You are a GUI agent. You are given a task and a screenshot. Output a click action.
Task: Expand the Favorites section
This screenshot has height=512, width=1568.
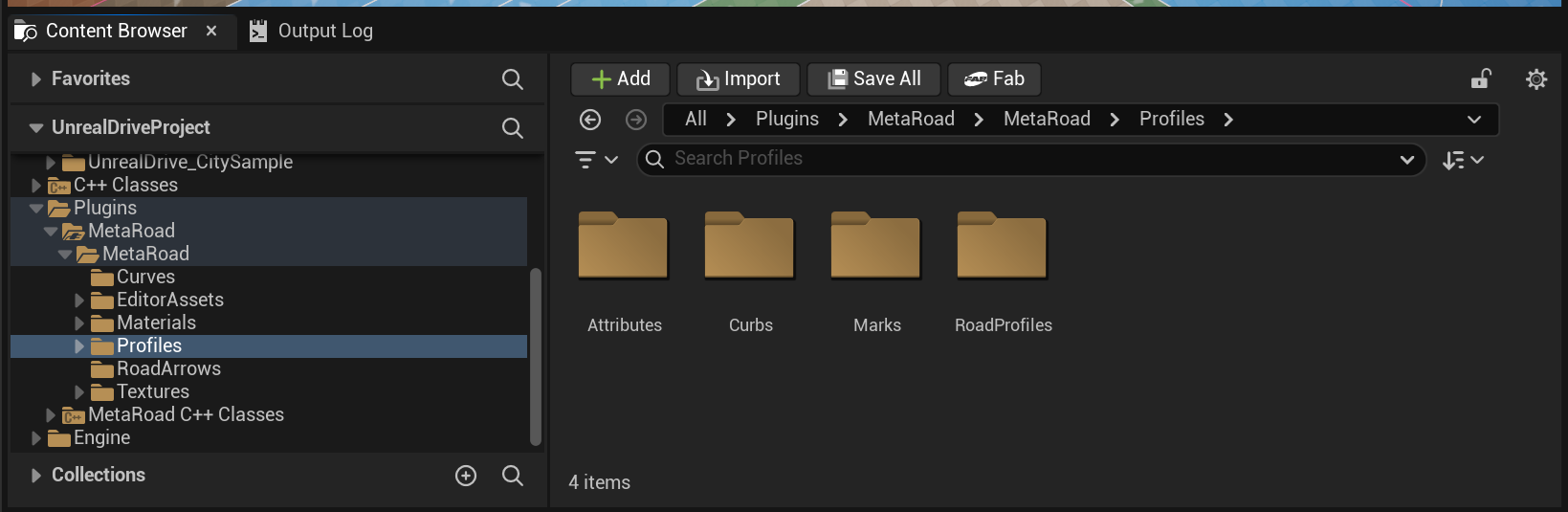(x=35, y=79)
